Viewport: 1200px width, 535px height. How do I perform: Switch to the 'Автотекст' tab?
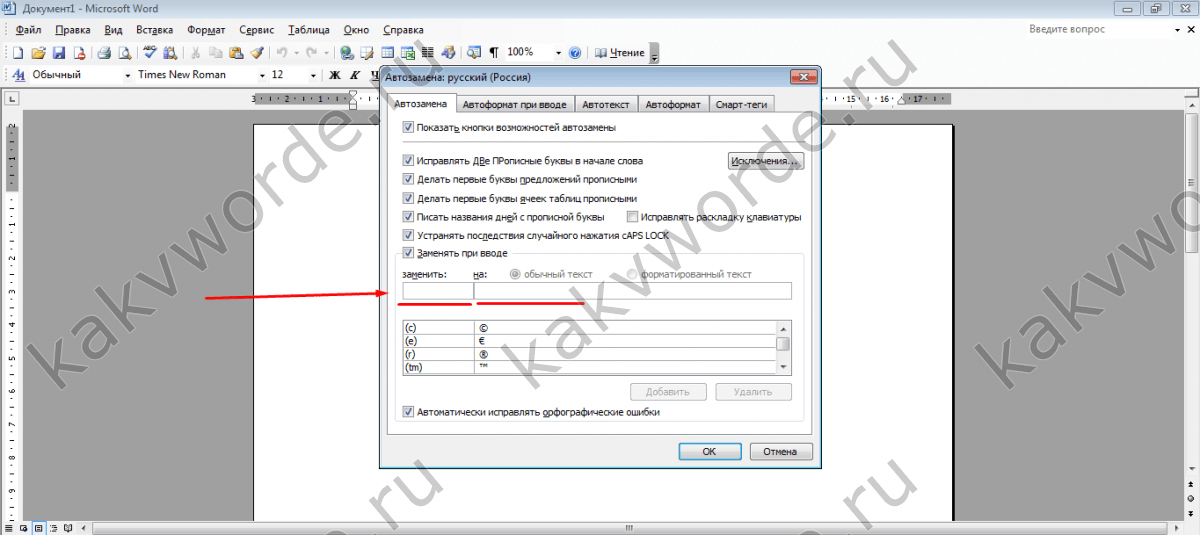(606, 104)
